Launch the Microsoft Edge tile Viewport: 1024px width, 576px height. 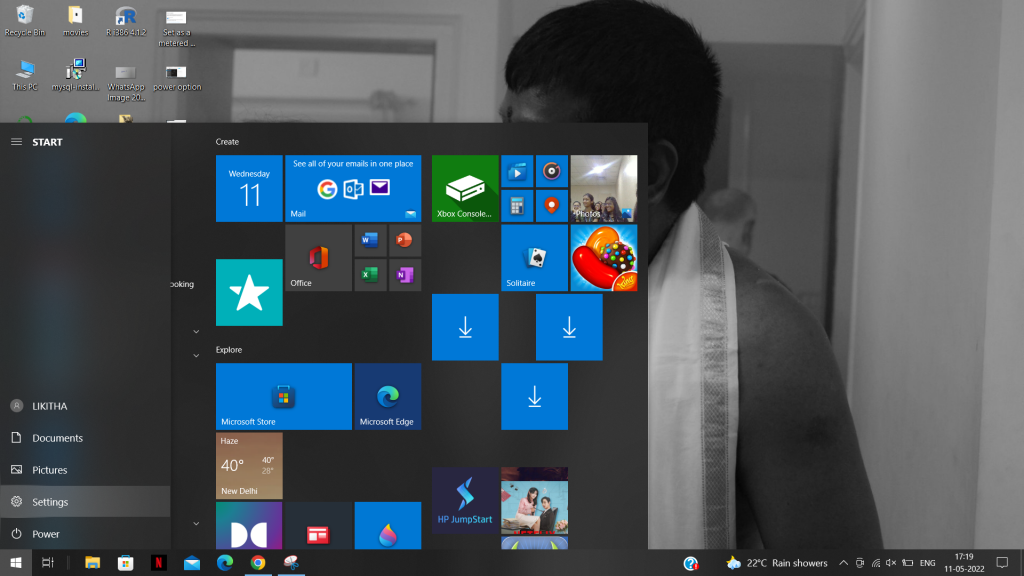(x=388, y=396)
